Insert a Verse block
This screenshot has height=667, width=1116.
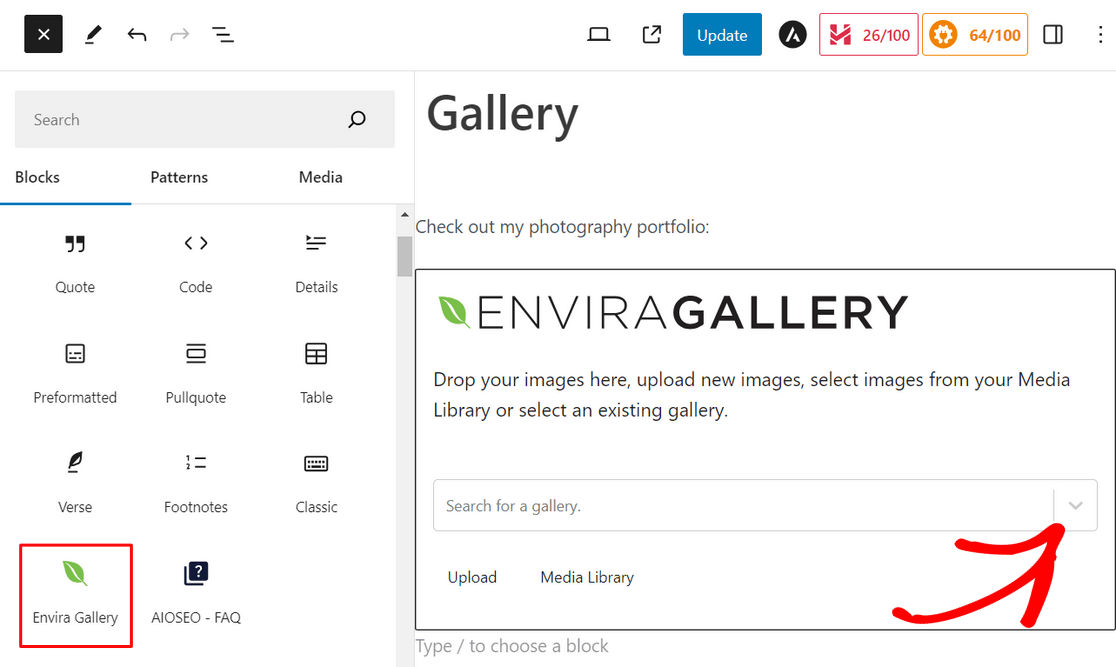coord(75,482)
